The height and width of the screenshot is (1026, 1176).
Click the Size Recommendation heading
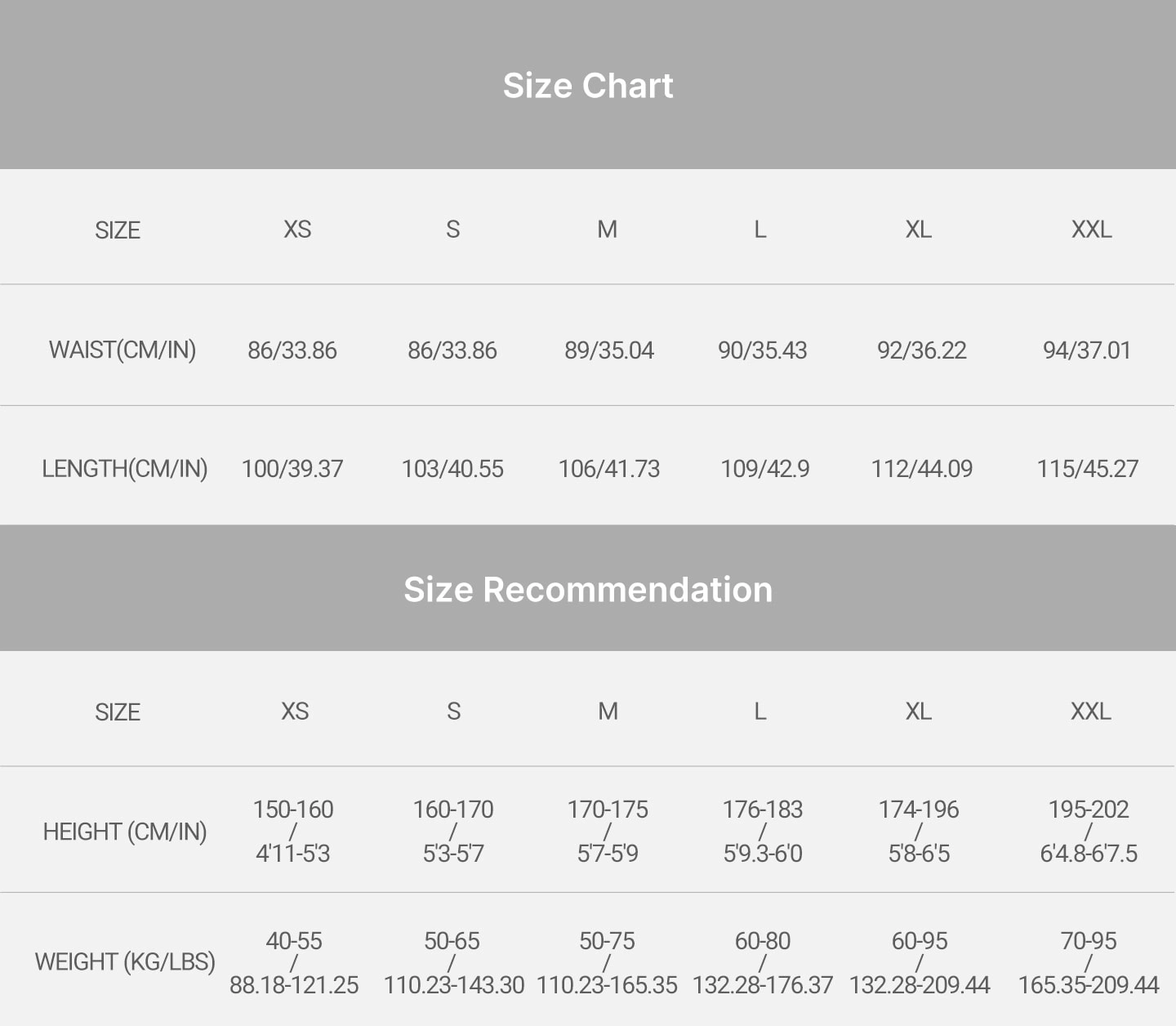point(588,590)
